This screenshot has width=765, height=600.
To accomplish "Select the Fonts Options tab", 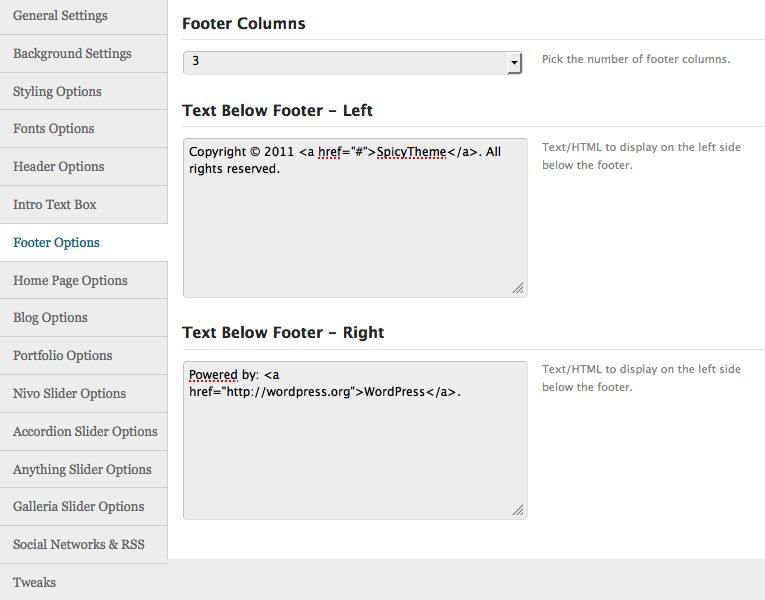I will [54, 129].
